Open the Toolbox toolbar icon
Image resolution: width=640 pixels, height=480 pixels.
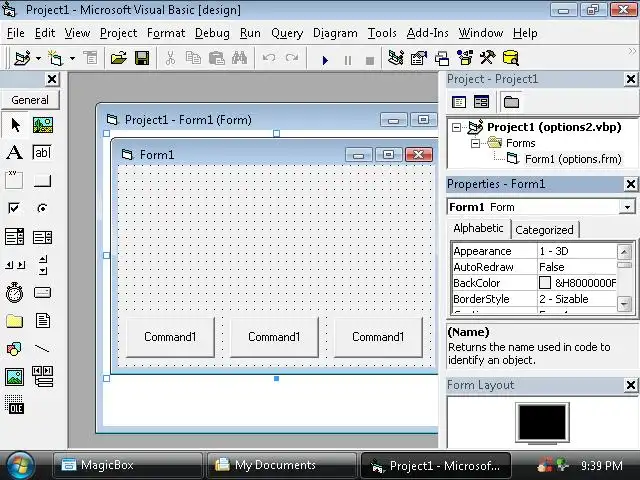click(487, 58)
